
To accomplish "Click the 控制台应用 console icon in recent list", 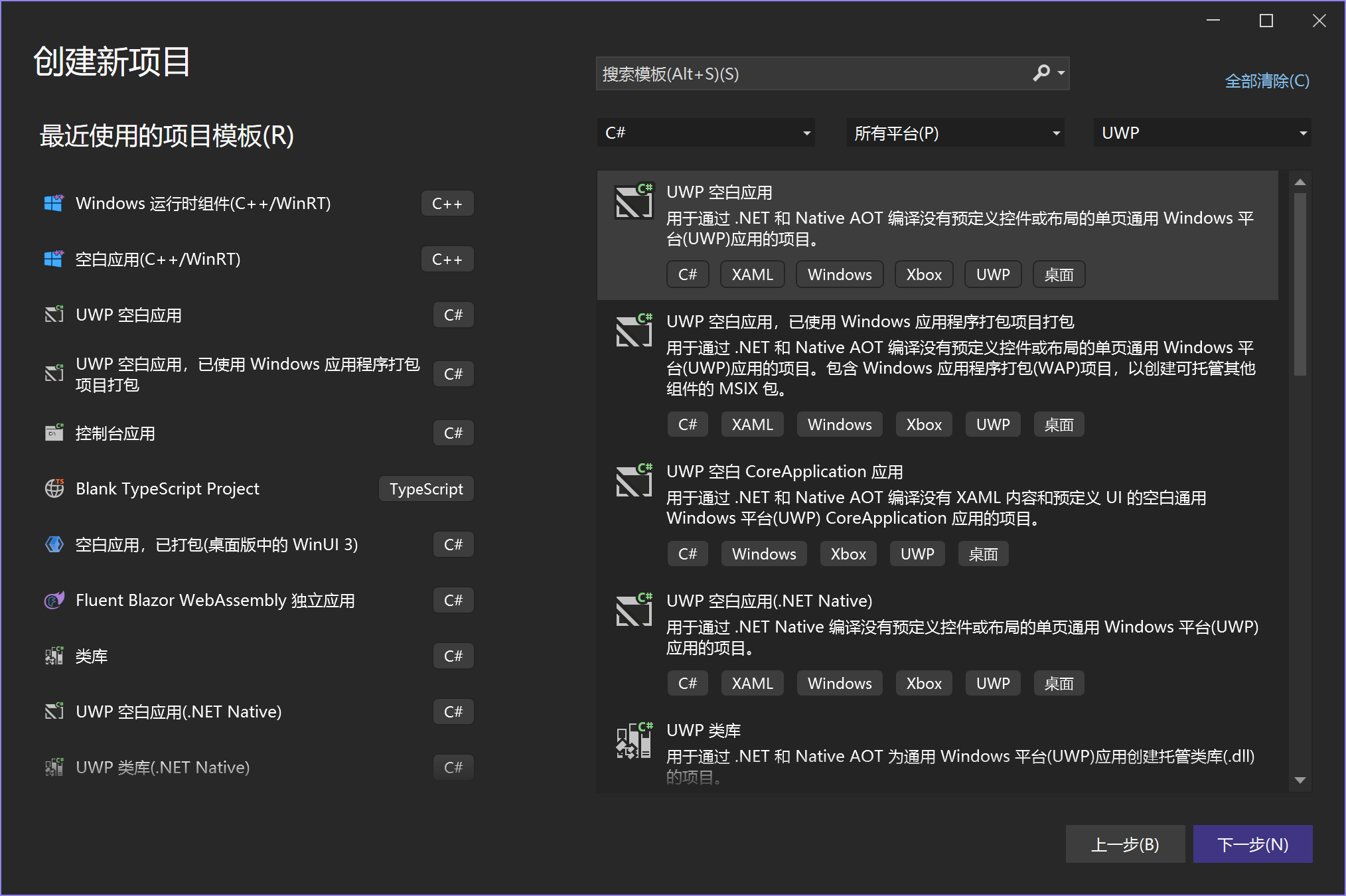I will (54, 433).
